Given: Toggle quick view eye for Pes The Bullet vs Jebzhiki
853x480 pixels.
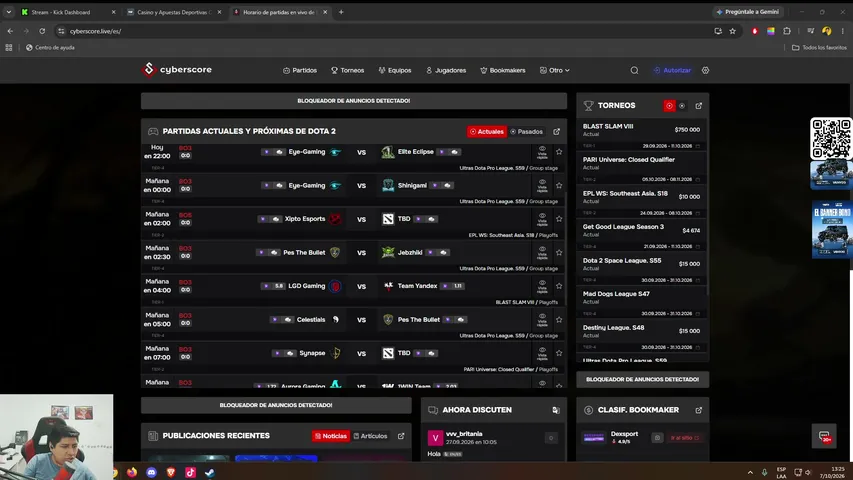Looking at the screenshot, I should click(x=542, y=253).
